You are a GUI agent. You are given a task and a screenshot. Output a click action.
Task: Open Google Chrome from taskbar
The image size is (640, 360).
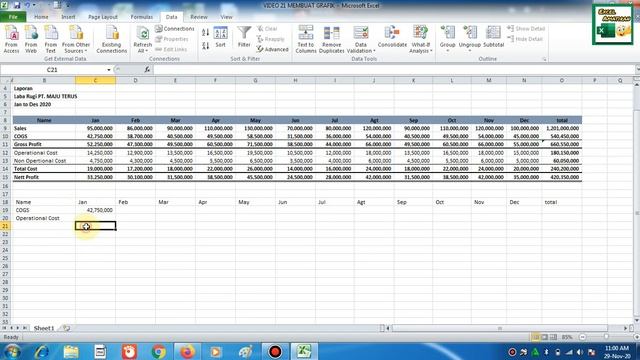coord(158,351)
